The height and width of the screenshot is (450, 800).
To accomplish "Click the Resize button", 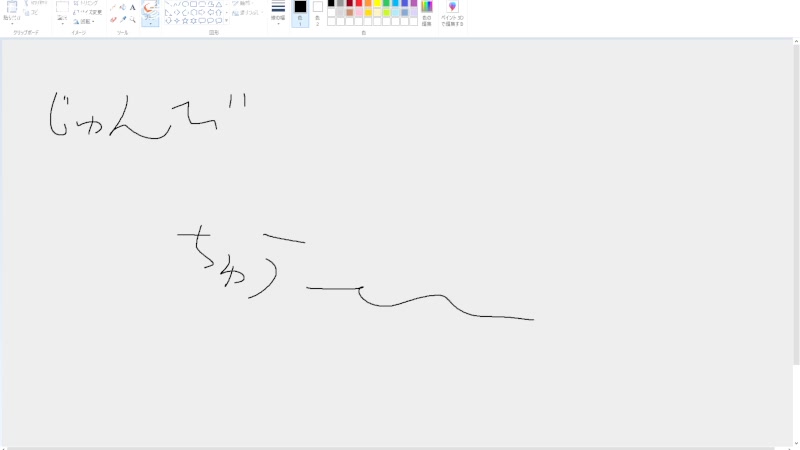I will pyautogui.click(x=88, y=12).
